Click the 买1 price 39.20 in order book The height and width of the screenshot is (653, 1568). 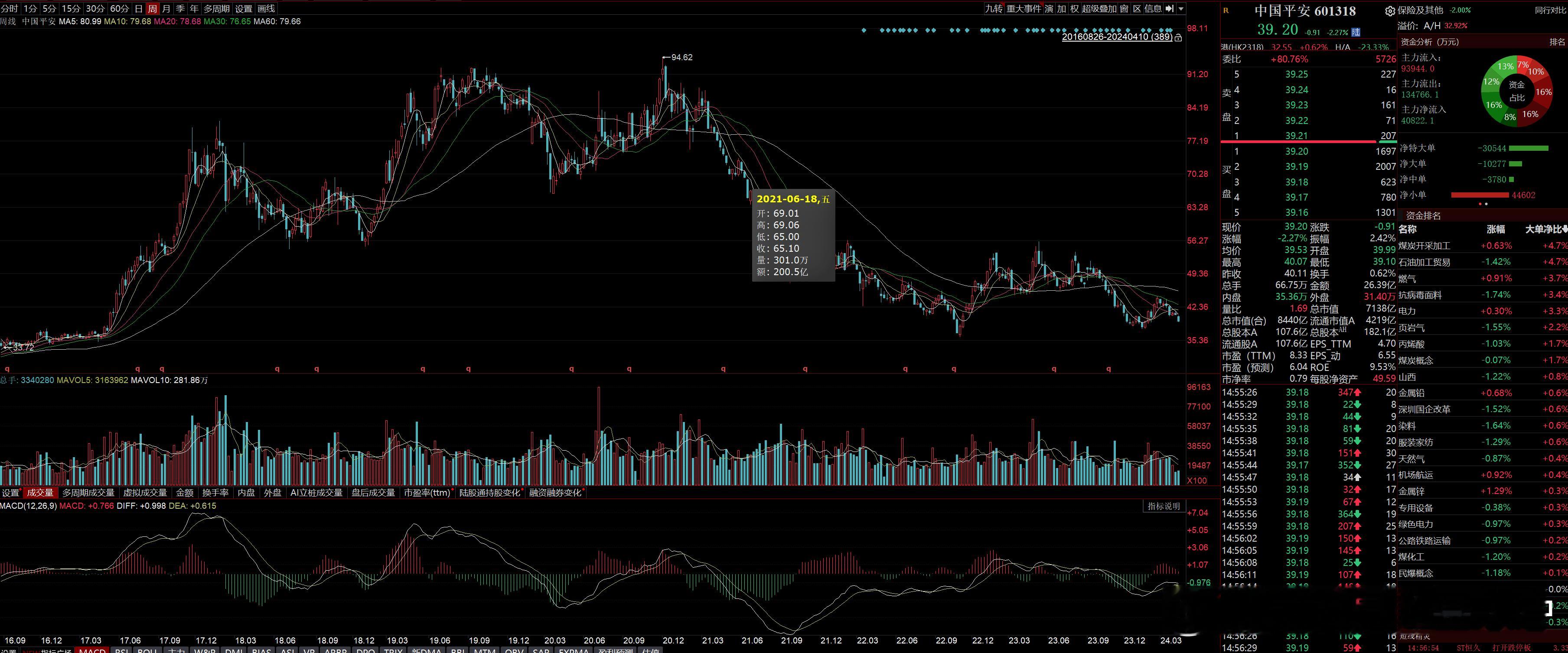tap(1297, 151)
